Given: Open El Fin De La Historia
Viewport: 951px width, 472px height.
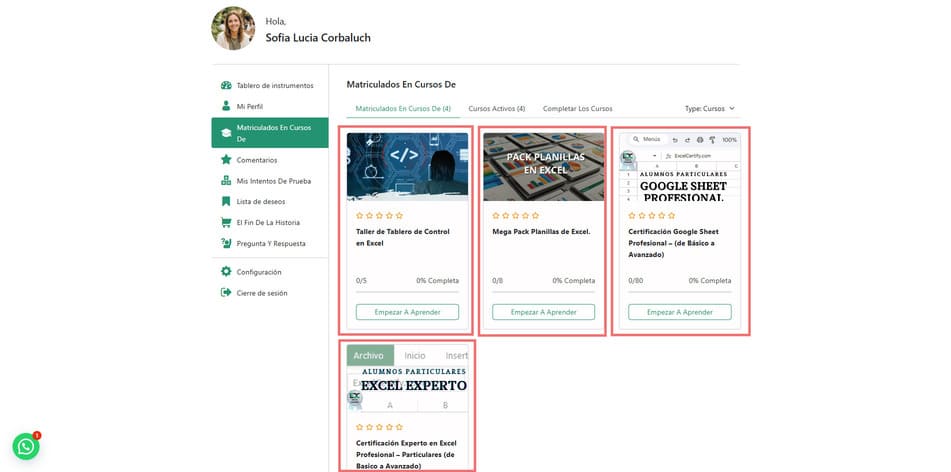Looking at the screenshot, I should pyautogui.click(x=270, y=223).
